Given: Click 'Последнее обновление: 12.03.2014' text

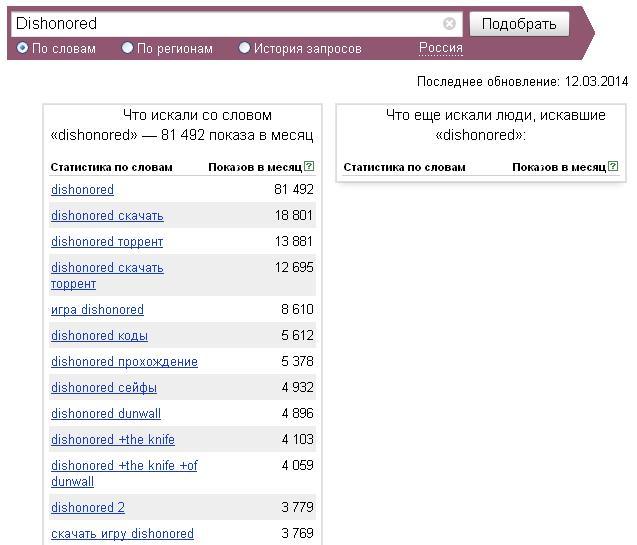Looking at the screenshot, I should pos(522,82).
